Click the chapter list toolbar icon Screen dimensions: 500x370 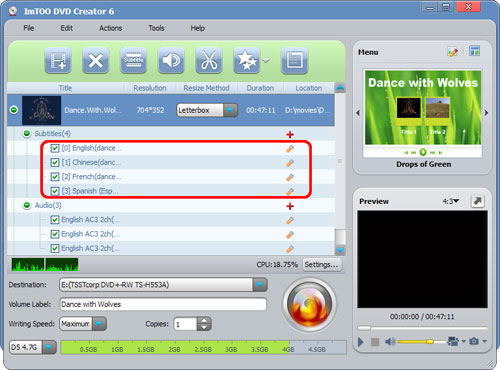point(294,61)
